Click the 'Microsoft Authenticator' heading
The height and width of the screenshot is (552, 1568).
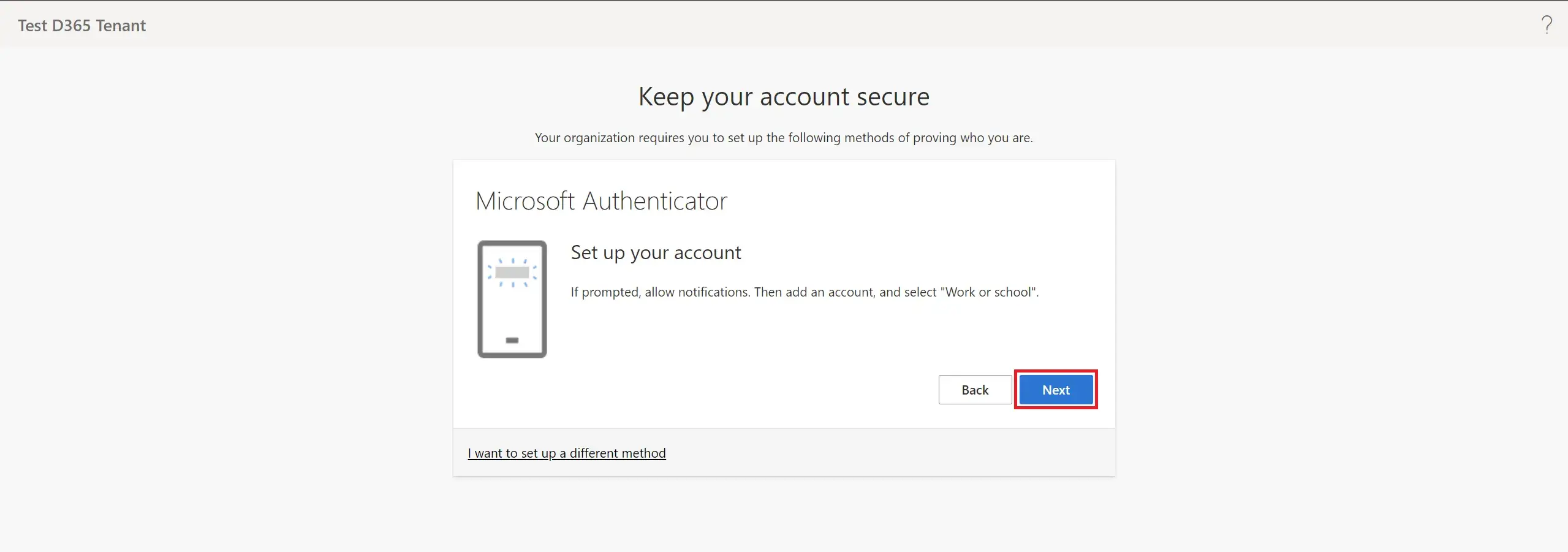click(x=601, y=201)
